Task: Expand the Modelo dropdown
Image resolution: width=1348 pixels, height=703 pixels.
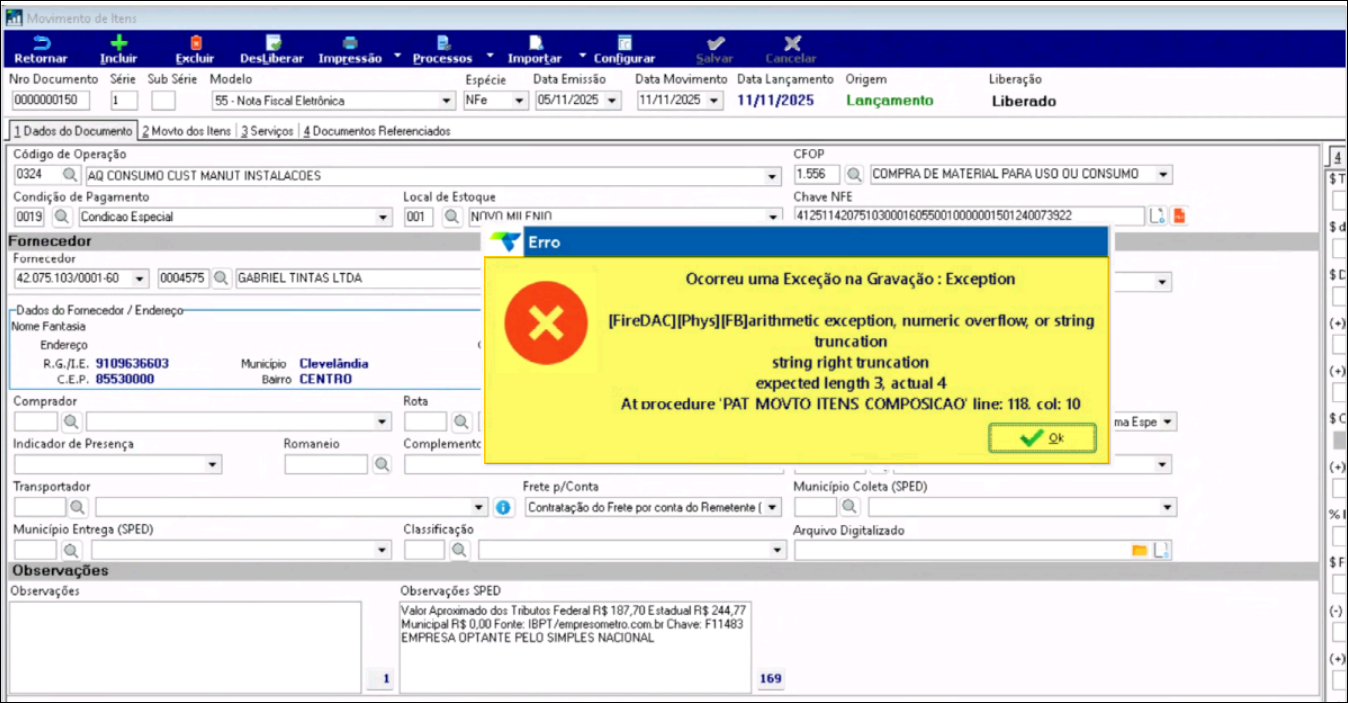Action: (x=447, y=101)
